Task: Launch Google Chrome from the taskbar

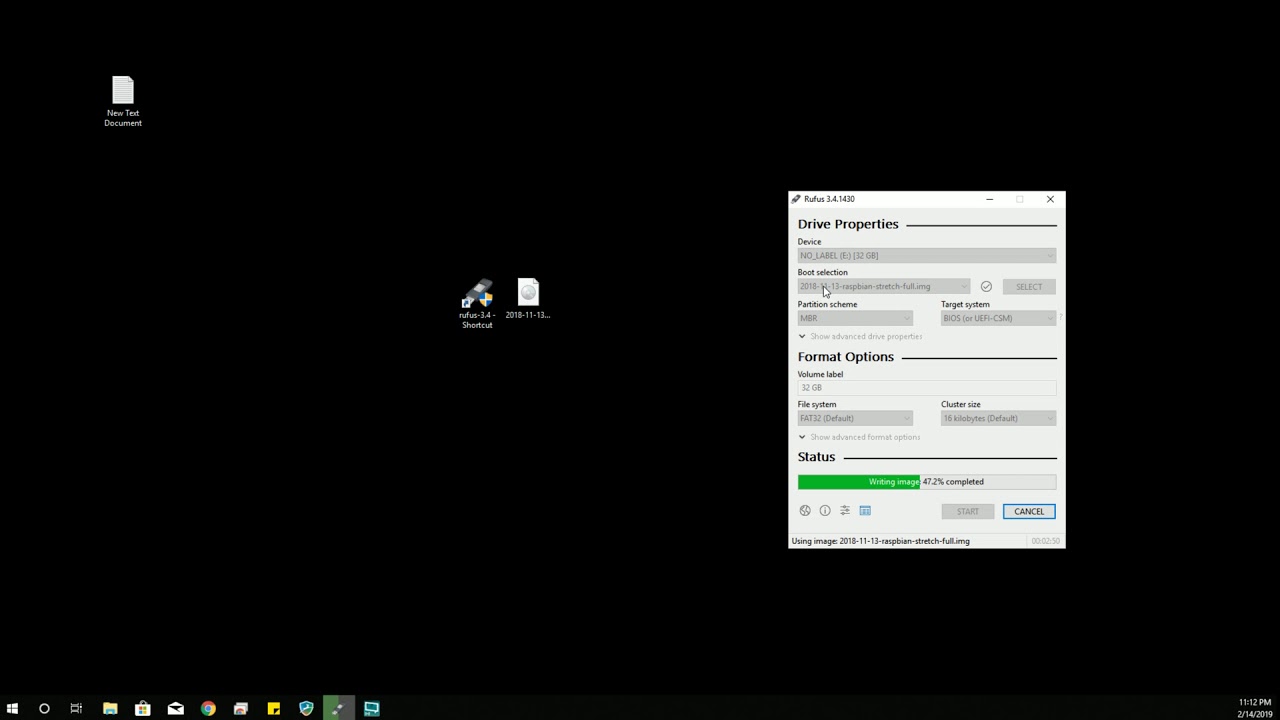Action: (208, 708)
